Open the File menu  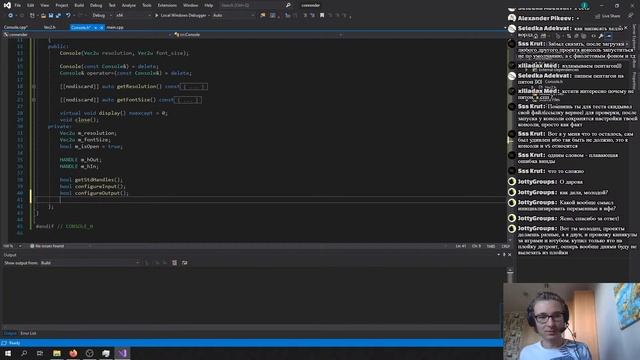18,5
